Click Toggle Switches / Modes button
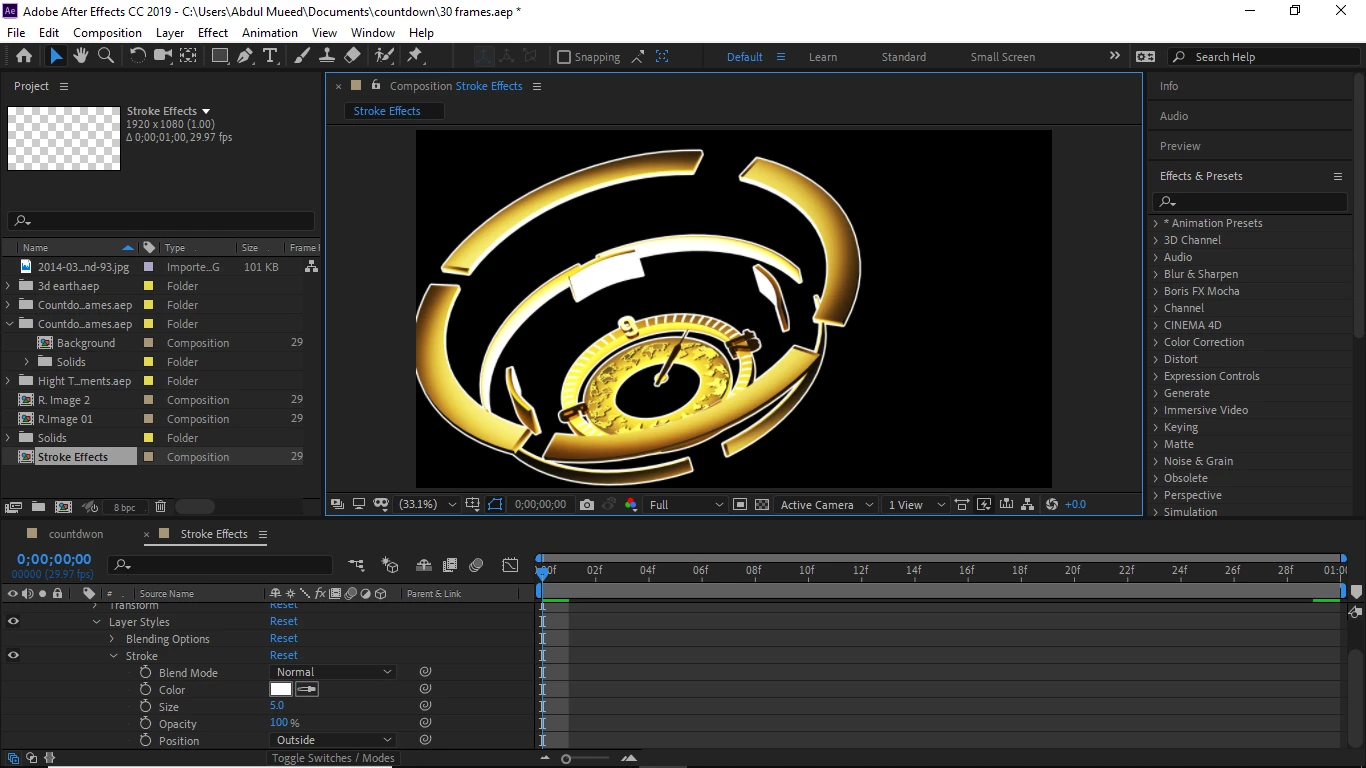1366x768 pixels. 333,758
